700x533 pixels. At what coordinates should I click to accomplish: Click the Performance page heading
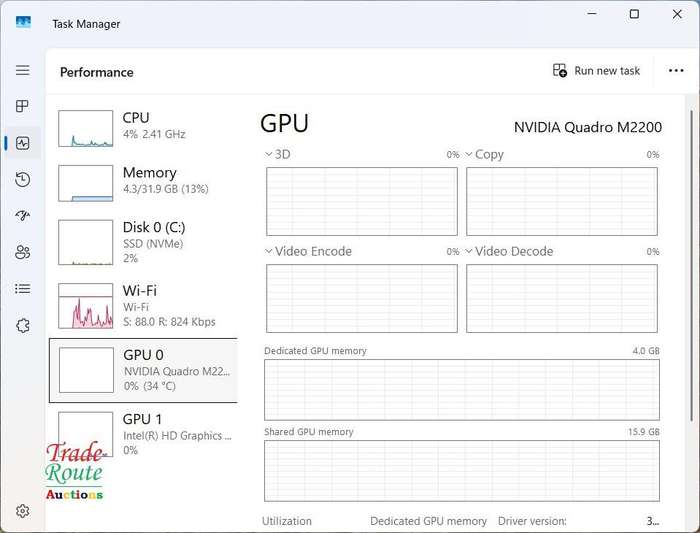[96, 72]
